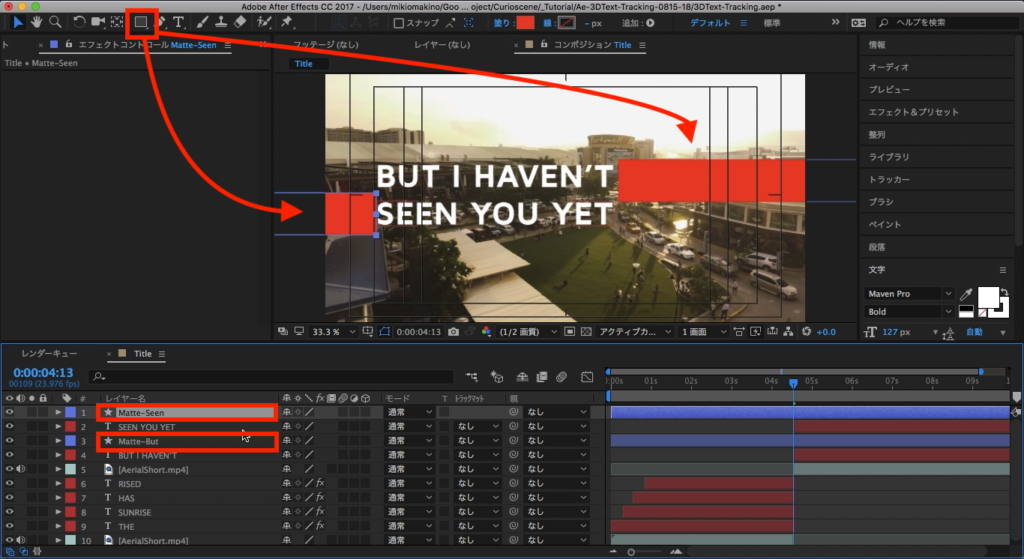The height and width of the screenshot is (559, 1024).
Task: Open the トラッカー panel
Action: pyautogui.click(x=889, y=179)
